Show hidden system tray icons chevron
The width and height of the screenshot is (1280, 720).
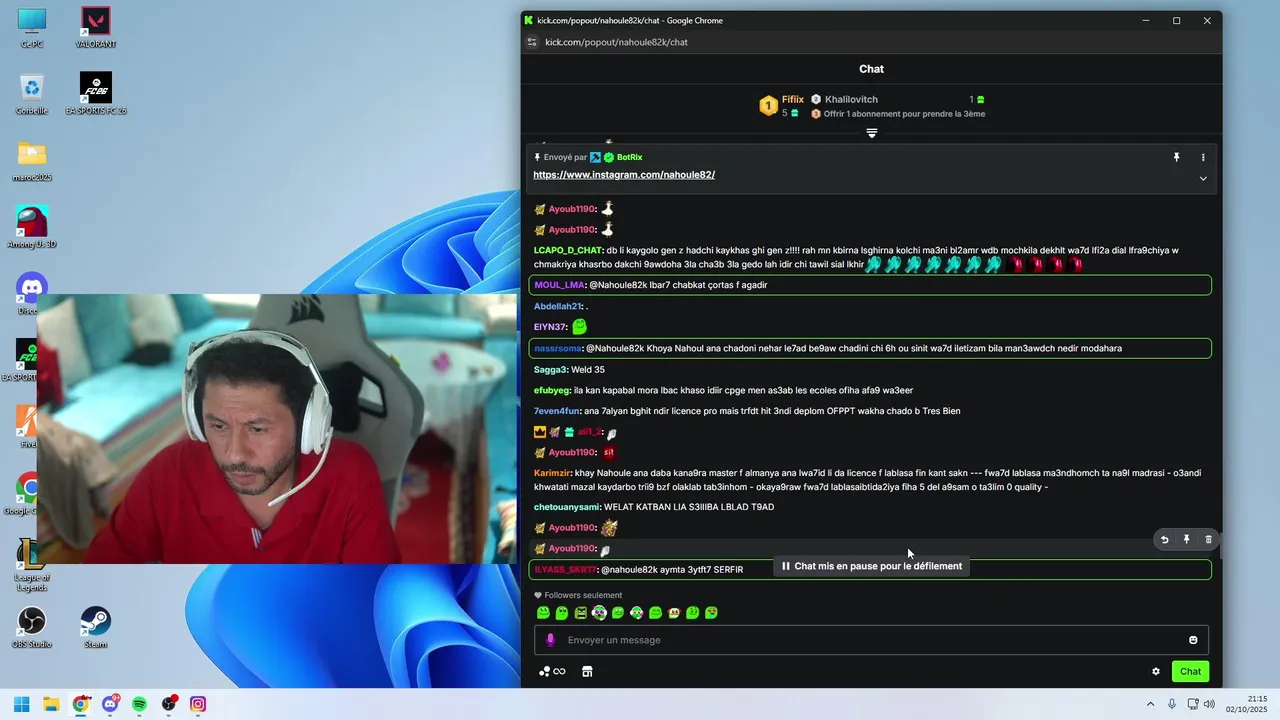point(1150,704)
